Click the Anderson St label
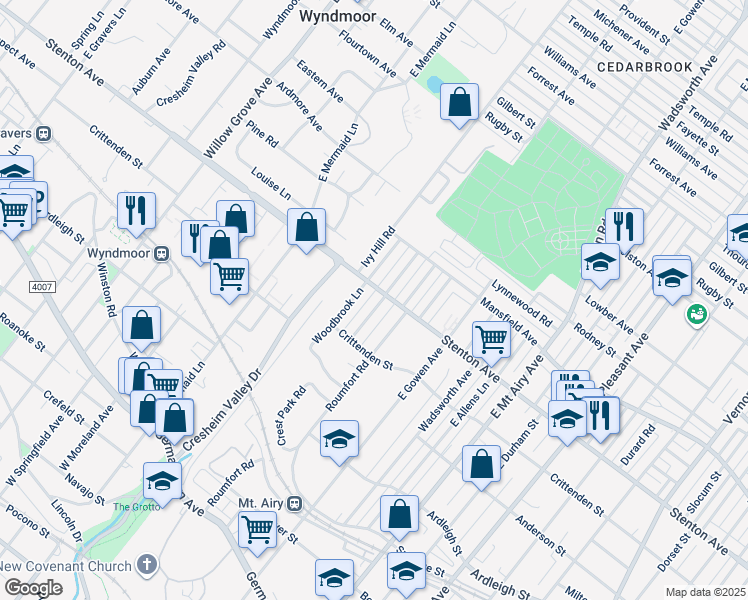This screenshot has width=748, height=600. [x=540, y=536]
